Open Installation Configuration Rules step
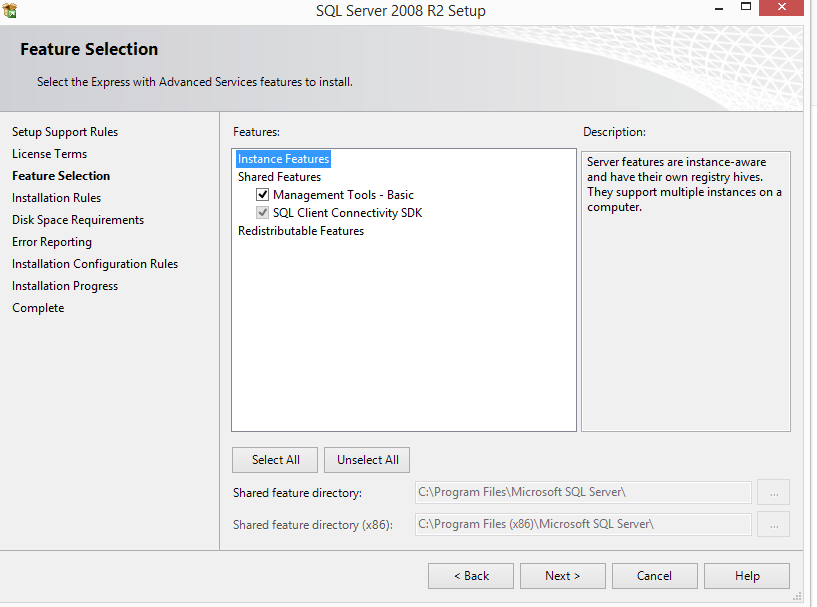The height and width of the screenshot is (607, 817). point(95,264)
